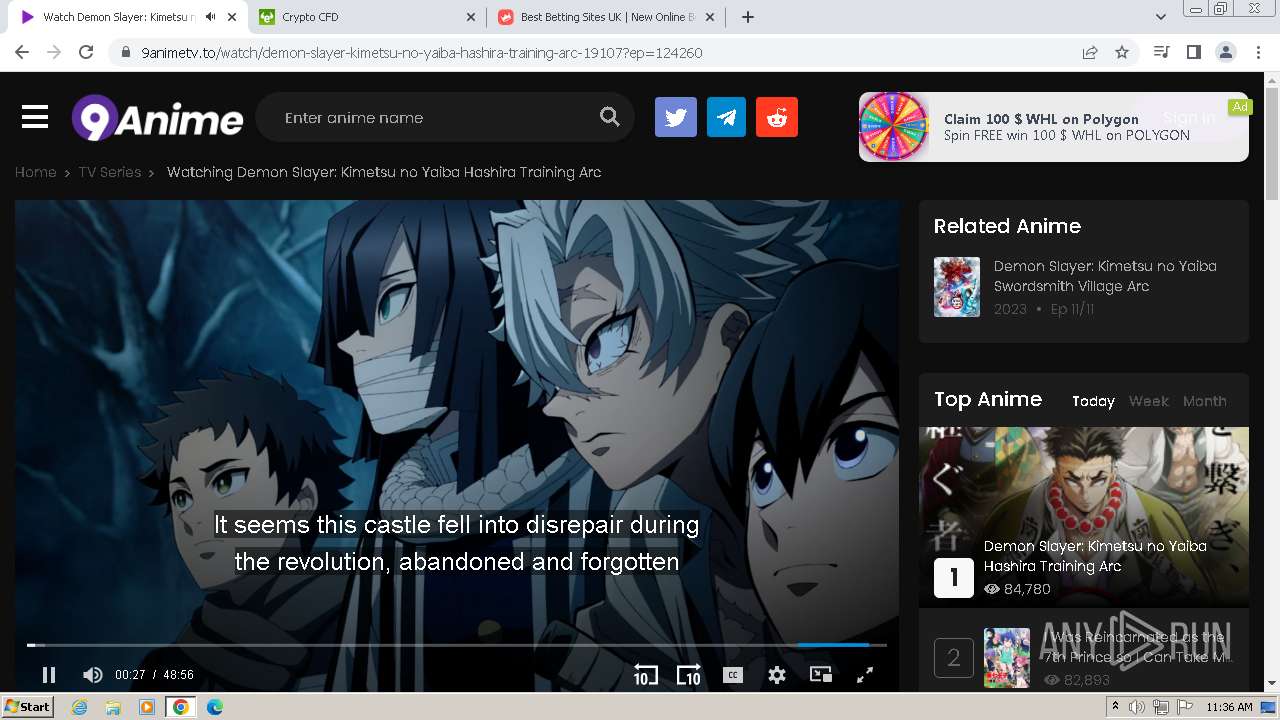1280x720 pixels.
Task: Switch to Week top anime tab
Action: [x=1148, y=401]
